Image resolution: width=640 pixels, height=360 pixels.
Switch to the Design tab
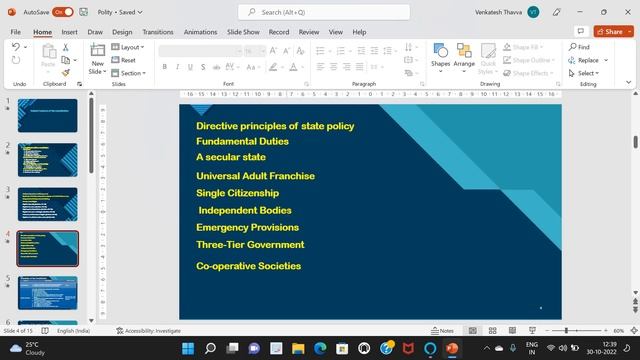tap(122, 32)
